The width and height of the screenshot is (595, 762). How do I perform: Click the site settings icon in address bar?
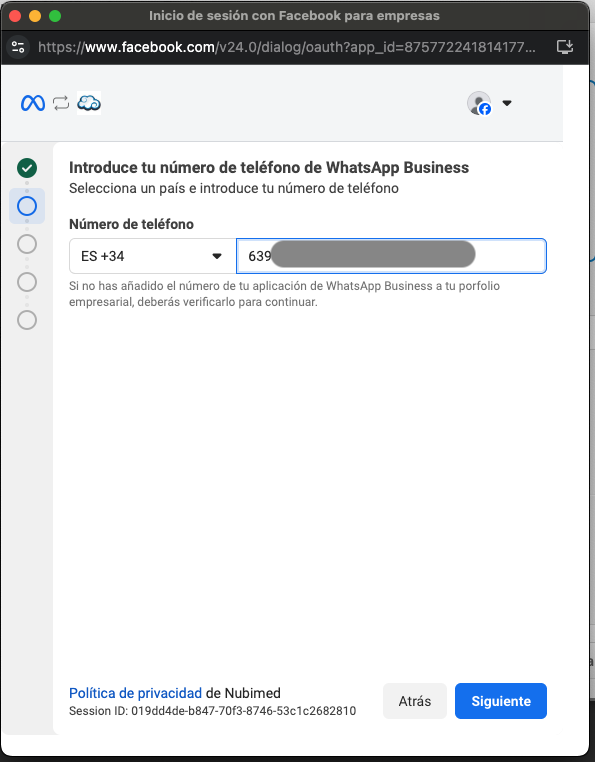point(18,47)
